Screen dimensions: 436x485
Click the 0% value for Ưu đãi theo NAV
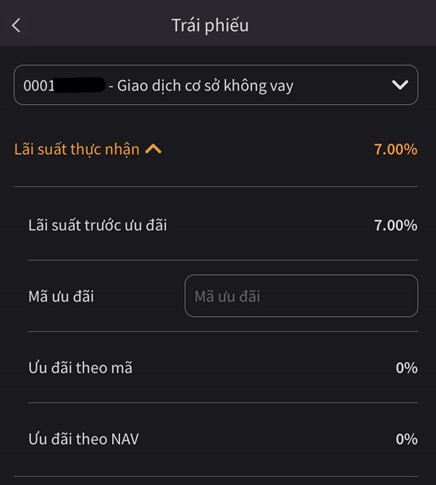tap(407, 439)
